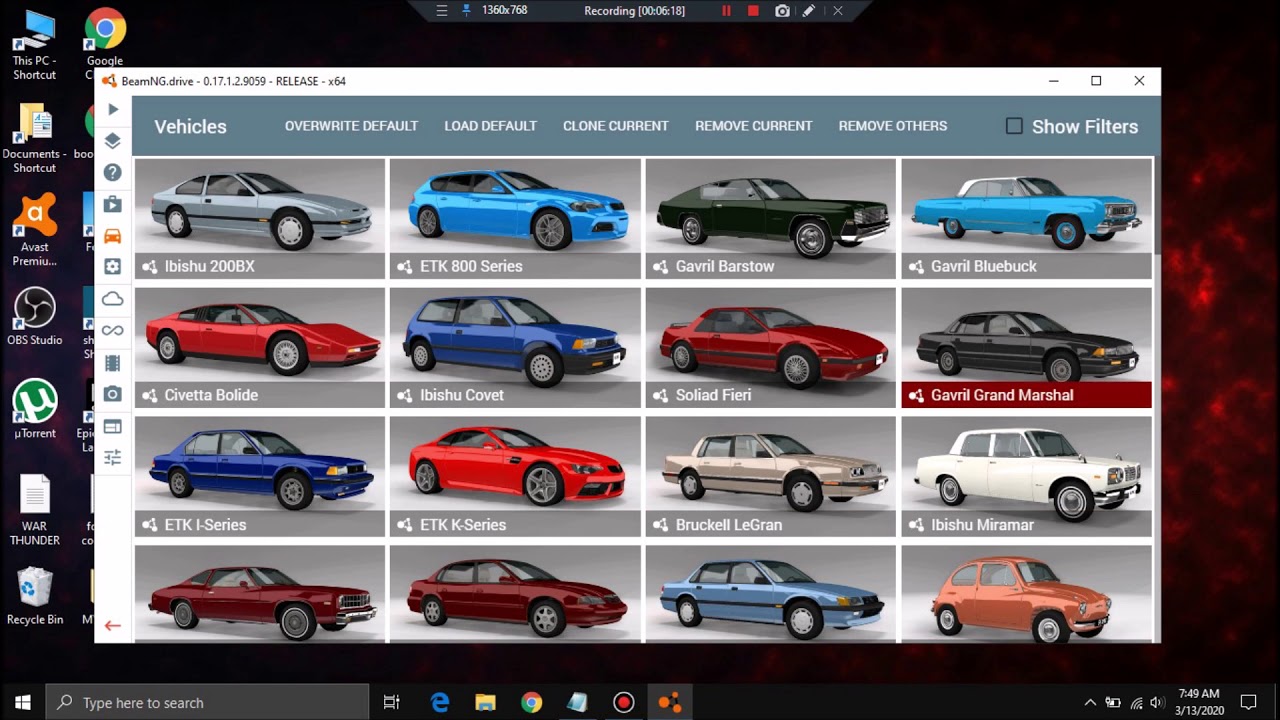Select the Soliad Fieri vehicle
The width and height of the screenshot is (1280, 720).
click(771, 347)
